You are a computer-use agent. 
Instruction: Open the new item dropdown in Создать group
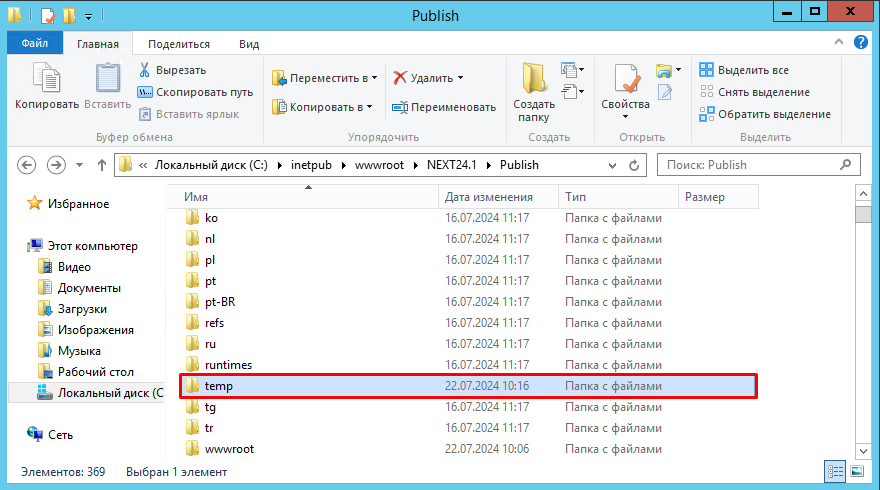[572, 70]
